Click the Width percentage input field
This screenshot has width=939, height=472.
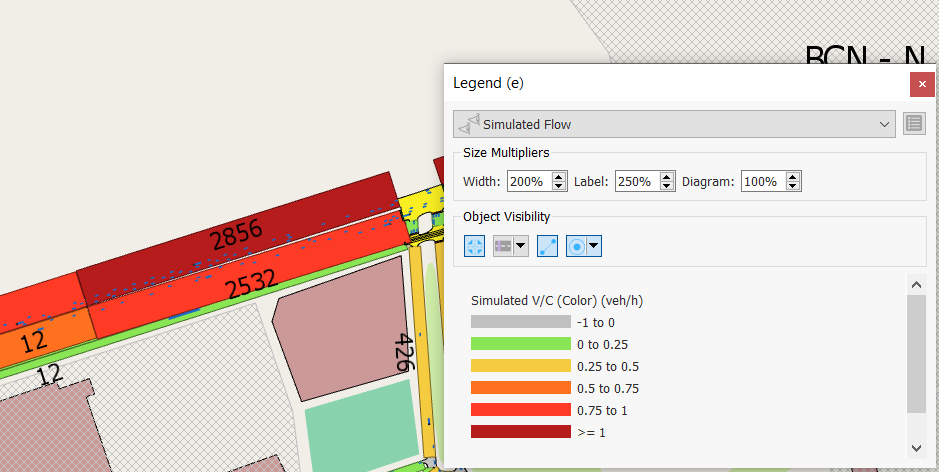click(x=529, y=182)
